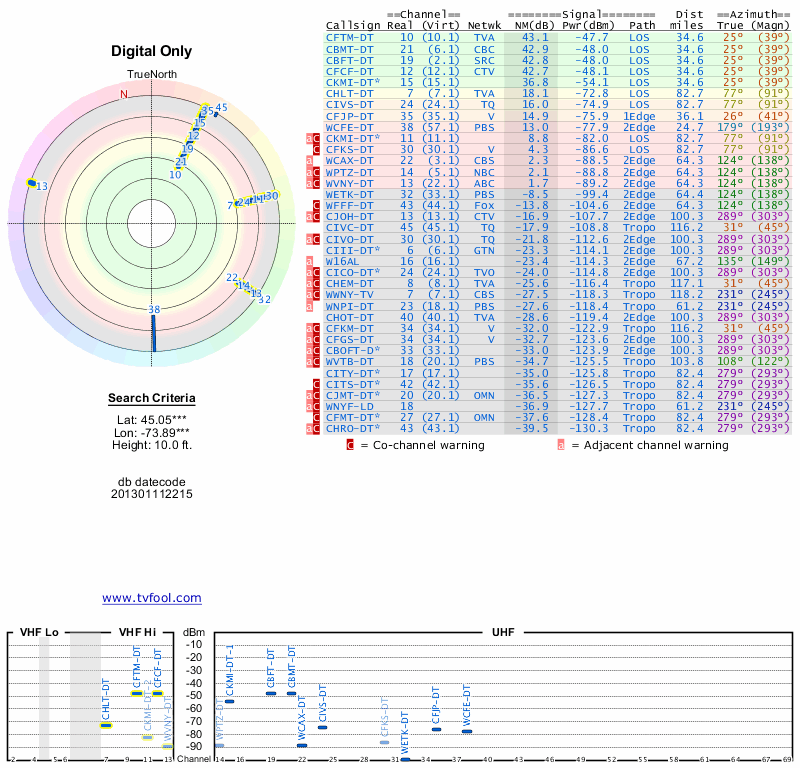
Task: Select callsign CIVS-DT in the table
Action: pyautogui.click(x=349, y=105)
